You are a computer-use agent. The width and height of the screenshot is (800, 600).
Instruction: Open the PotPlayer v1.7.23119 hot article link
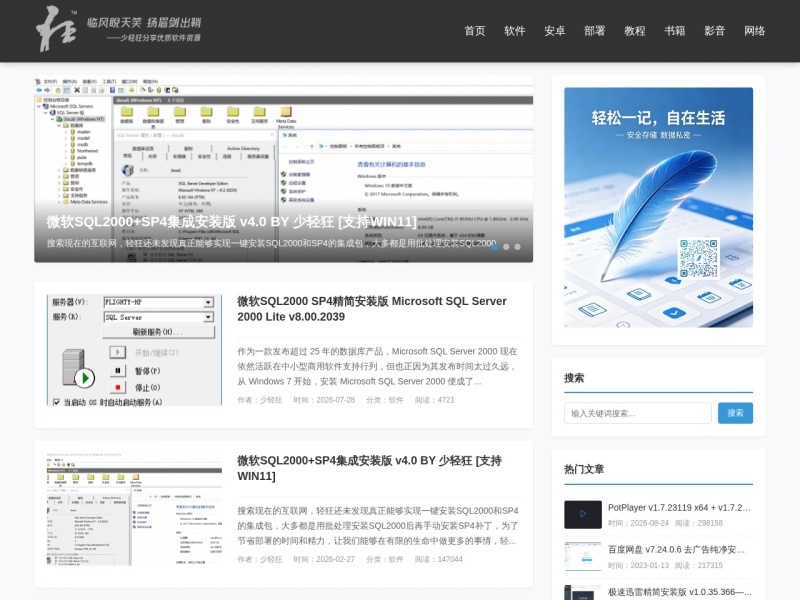pos(679,508)
